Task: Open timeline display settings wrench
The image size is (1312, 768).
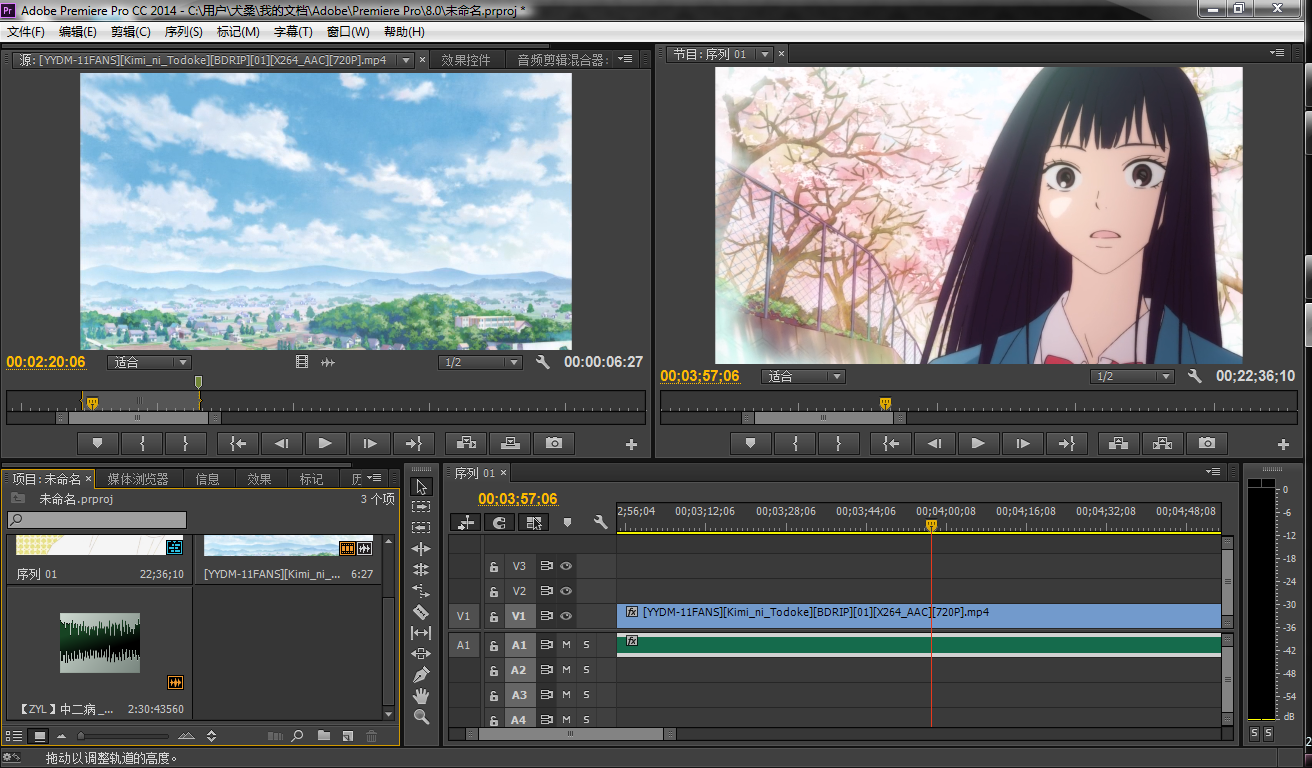Action: pos(600,522)
